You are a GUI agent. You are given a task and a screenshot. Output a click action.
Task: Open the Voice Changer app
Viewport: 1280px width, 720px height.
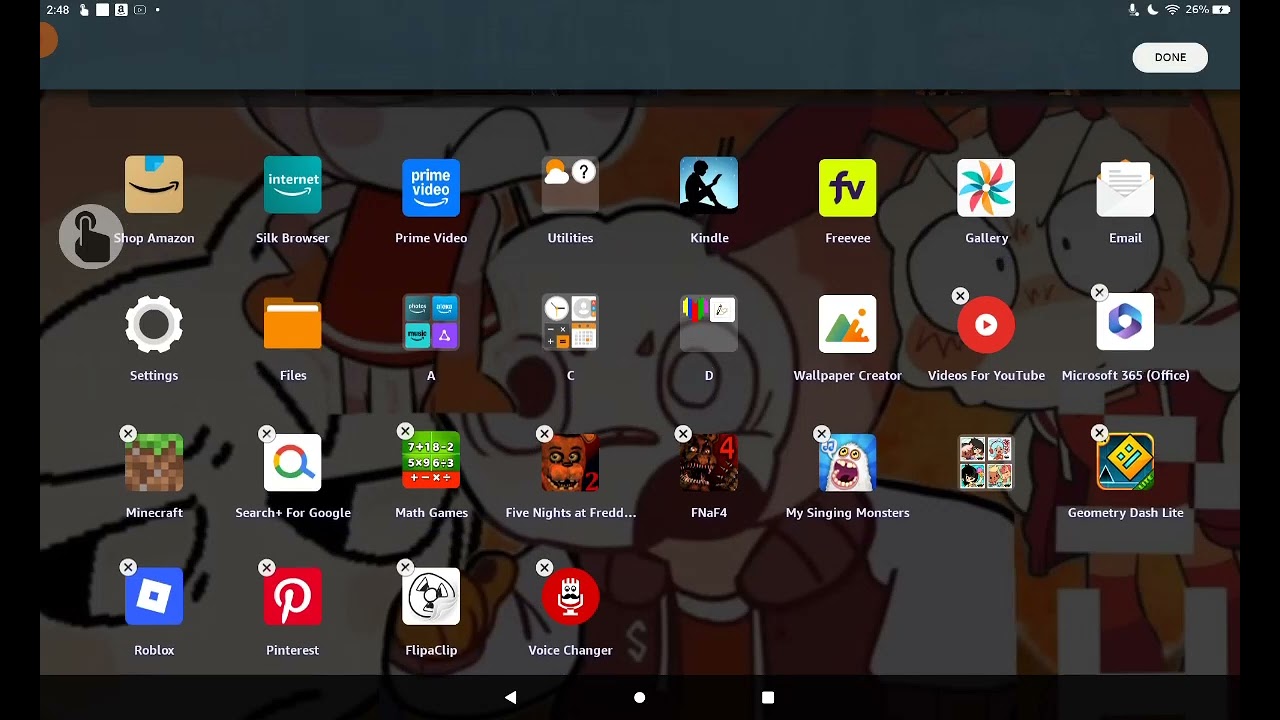click(x=570, y=596)
